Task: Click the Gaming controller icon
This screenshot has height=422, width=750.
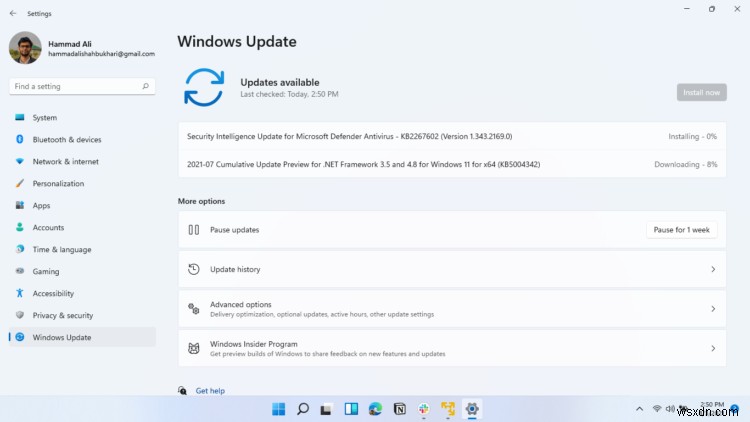Action: 20,271
